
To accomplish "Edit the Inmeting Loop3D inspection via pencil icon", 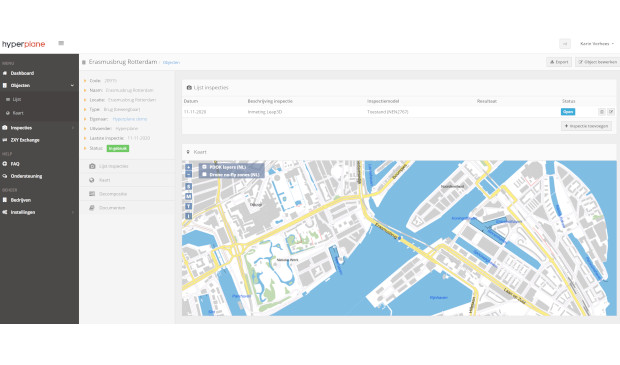I will pos(611,112).
